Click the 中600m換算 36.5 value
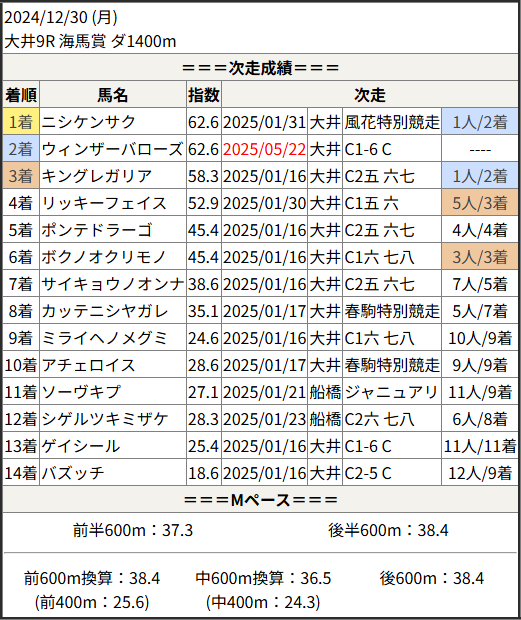This screenshot has height=620, width=521. (263, 578)
